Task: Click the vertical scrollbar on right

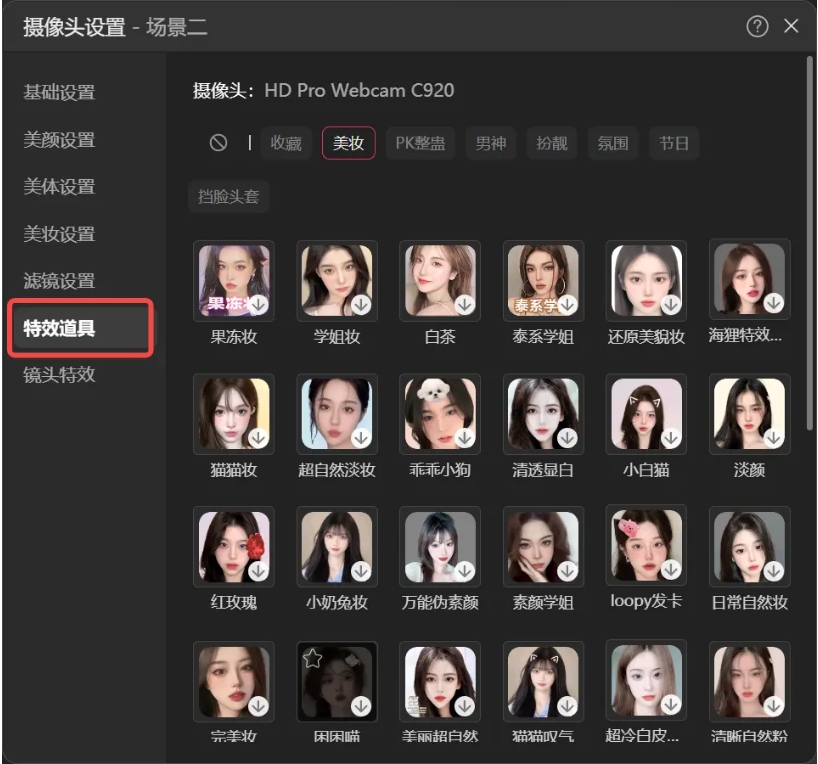Action: click(809, 240)
